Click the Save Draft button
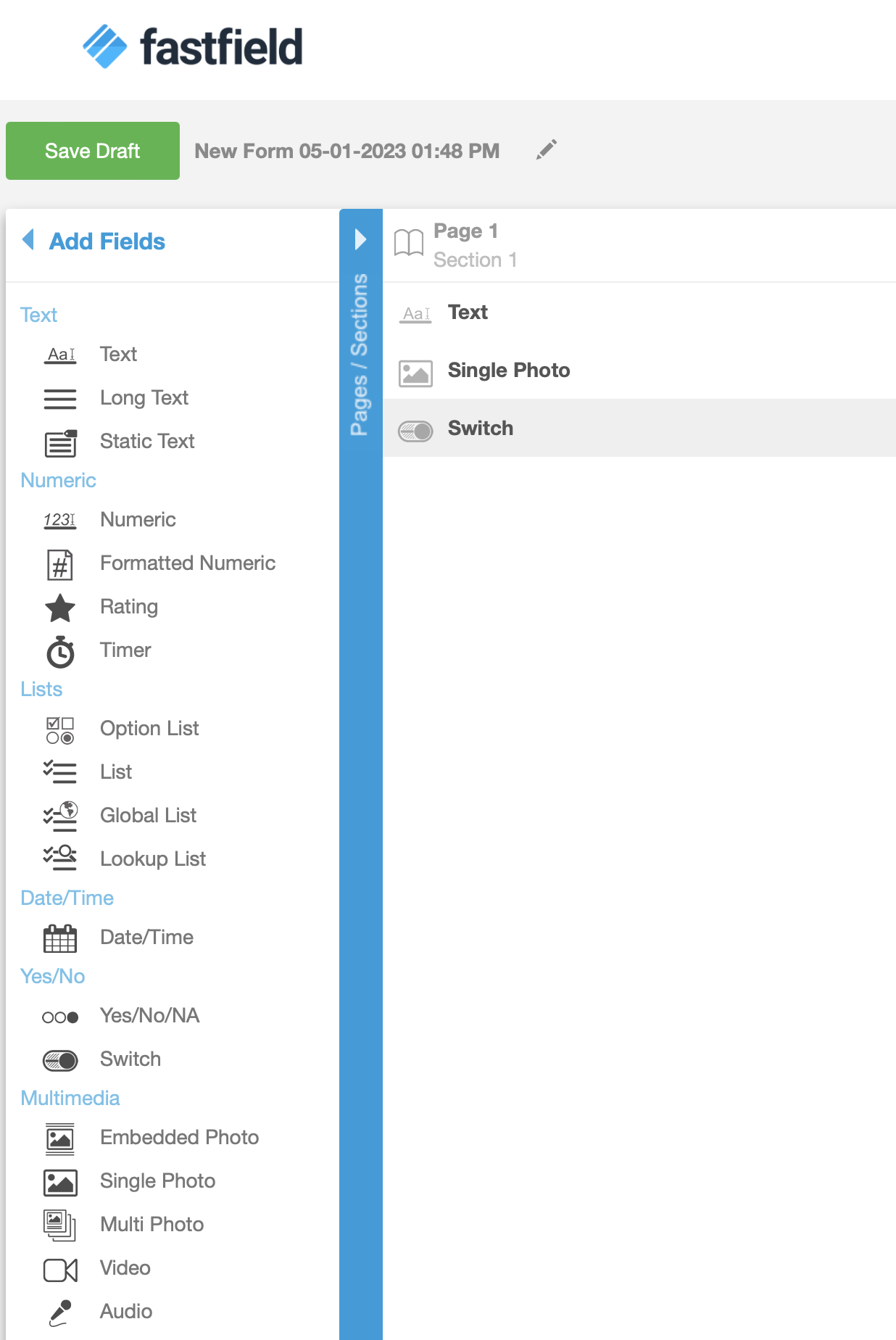The width and height of the screenshot is (896, 1340). (93, 151)
